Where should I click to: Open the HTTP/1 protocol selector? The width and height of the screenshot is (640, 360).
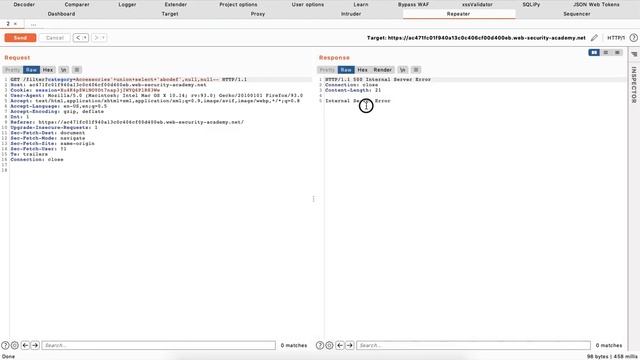616,38
